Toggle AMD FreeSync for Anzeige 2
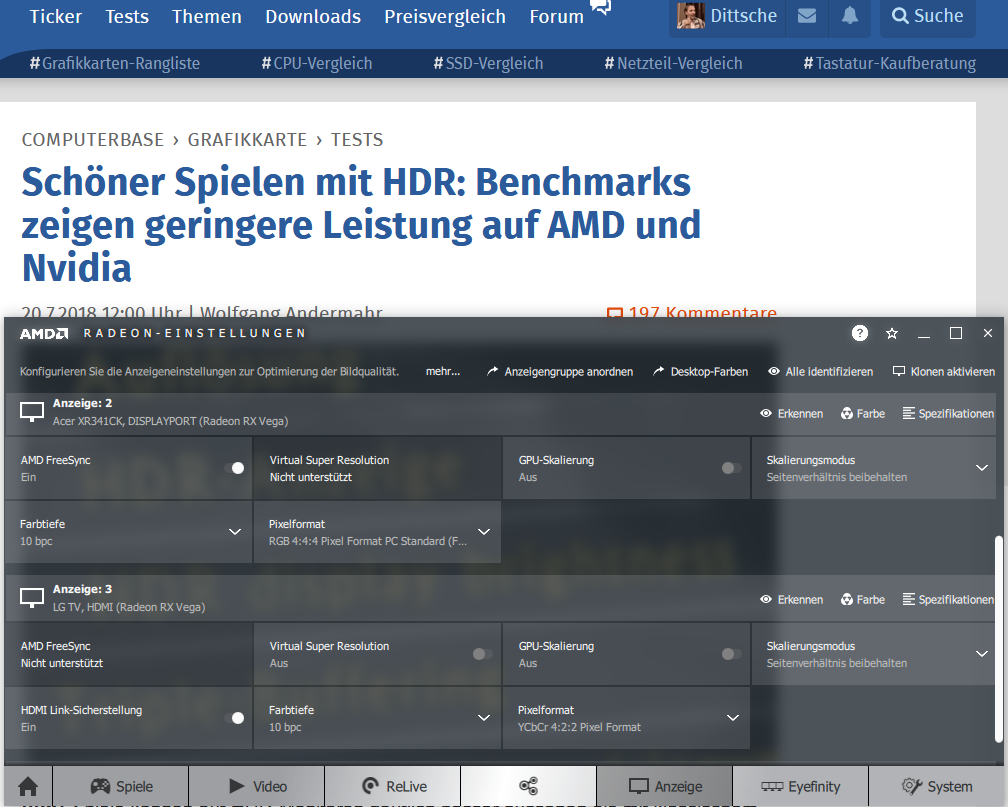The image size is (1008, 807). [235, 468]
